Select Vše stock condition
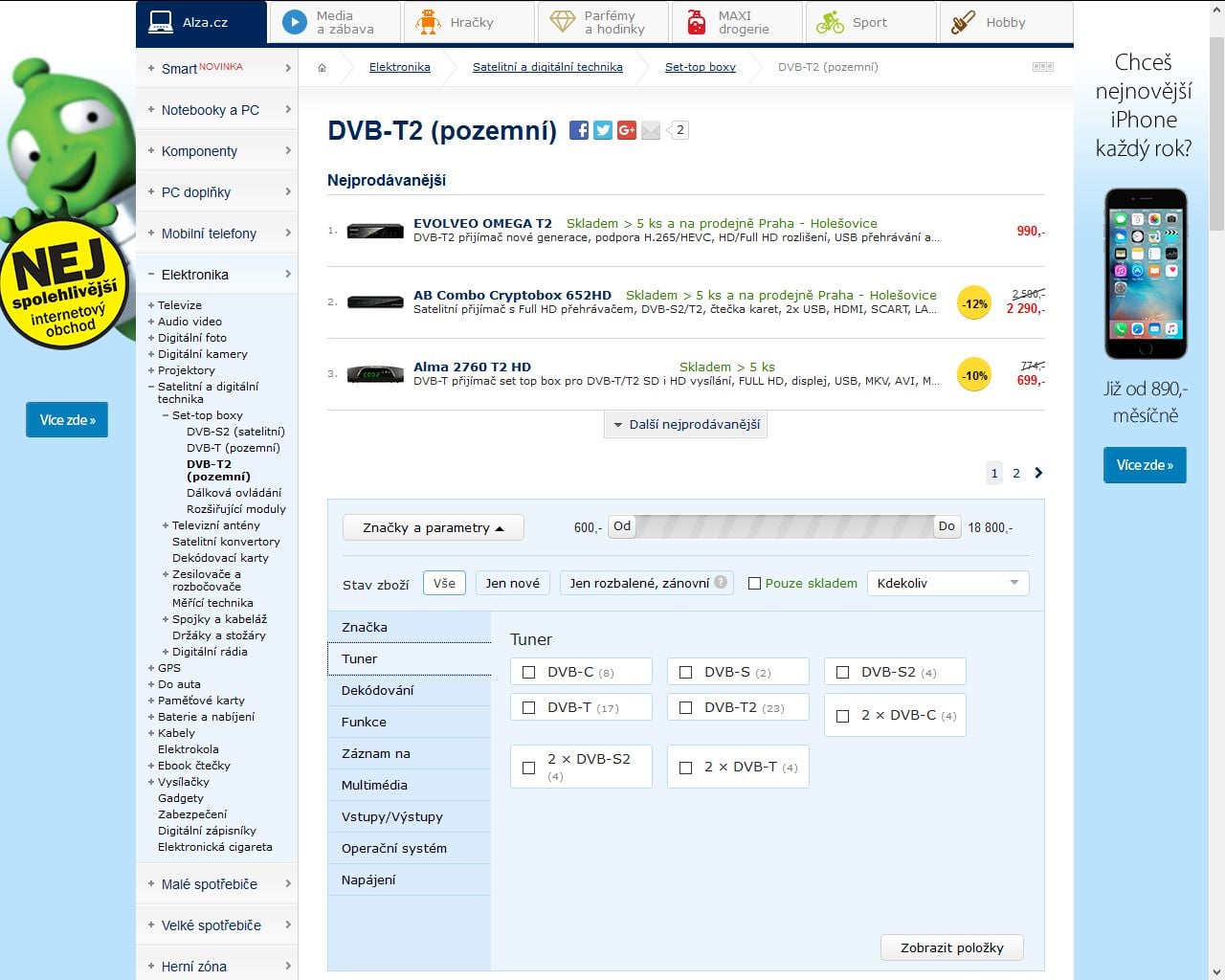 tap(444, 583)
